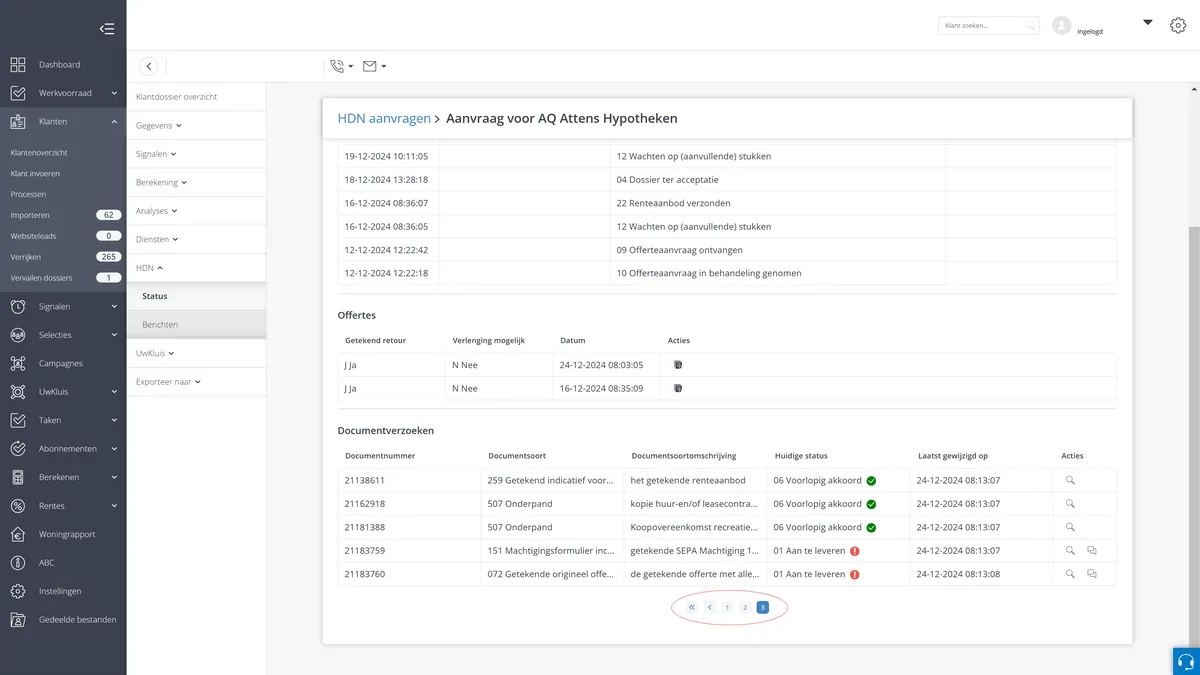Click the Klant zoeken search field

click(x=988, y=26)
